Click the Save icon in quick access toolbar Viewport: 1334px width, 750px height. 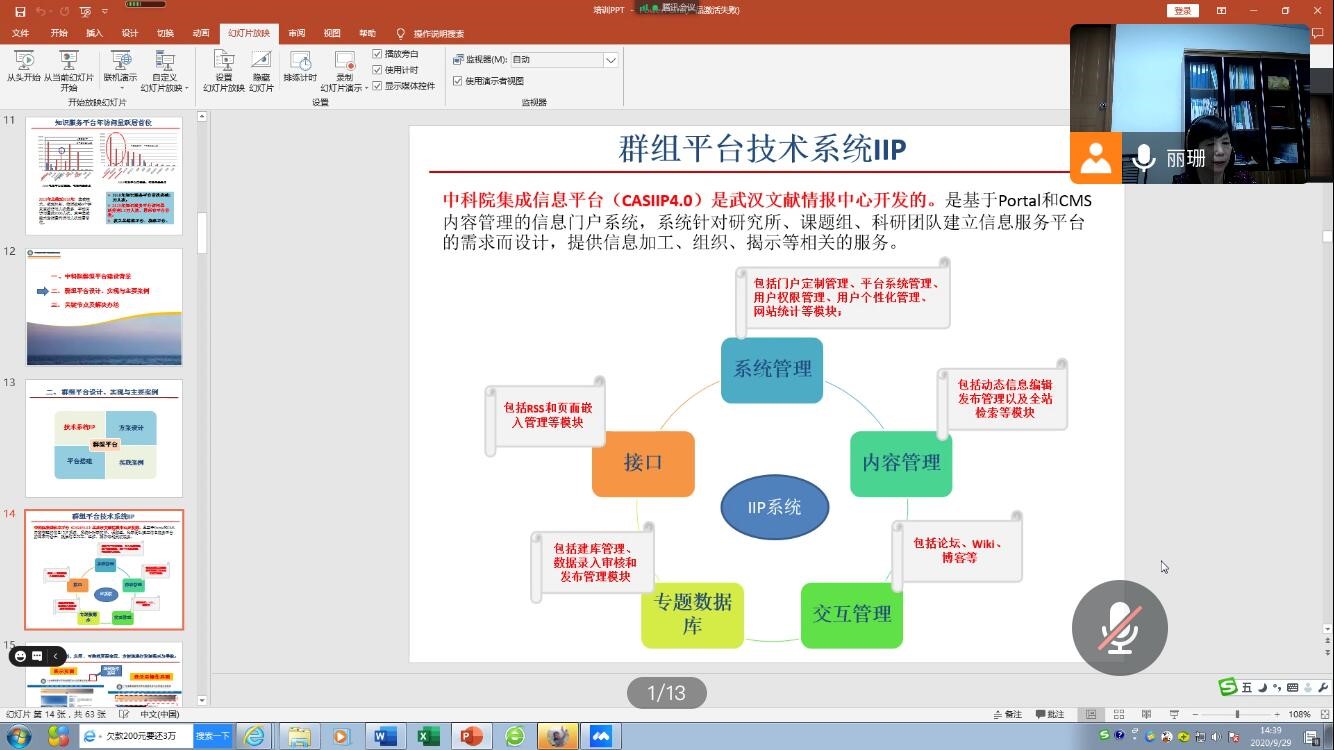[x=20, y=11]
